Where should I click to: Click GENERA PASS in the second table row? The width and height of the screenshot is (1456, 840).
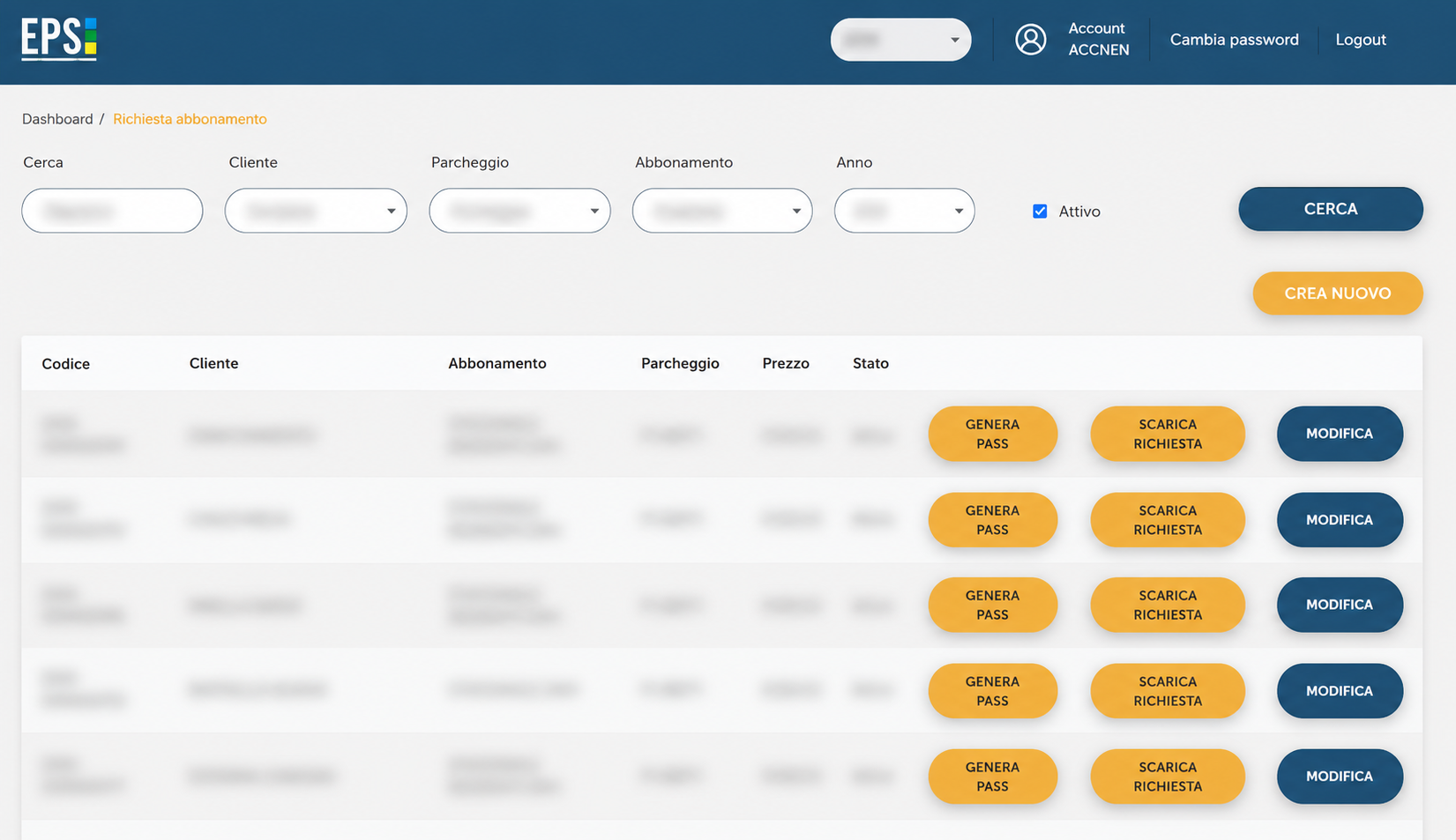992,520
